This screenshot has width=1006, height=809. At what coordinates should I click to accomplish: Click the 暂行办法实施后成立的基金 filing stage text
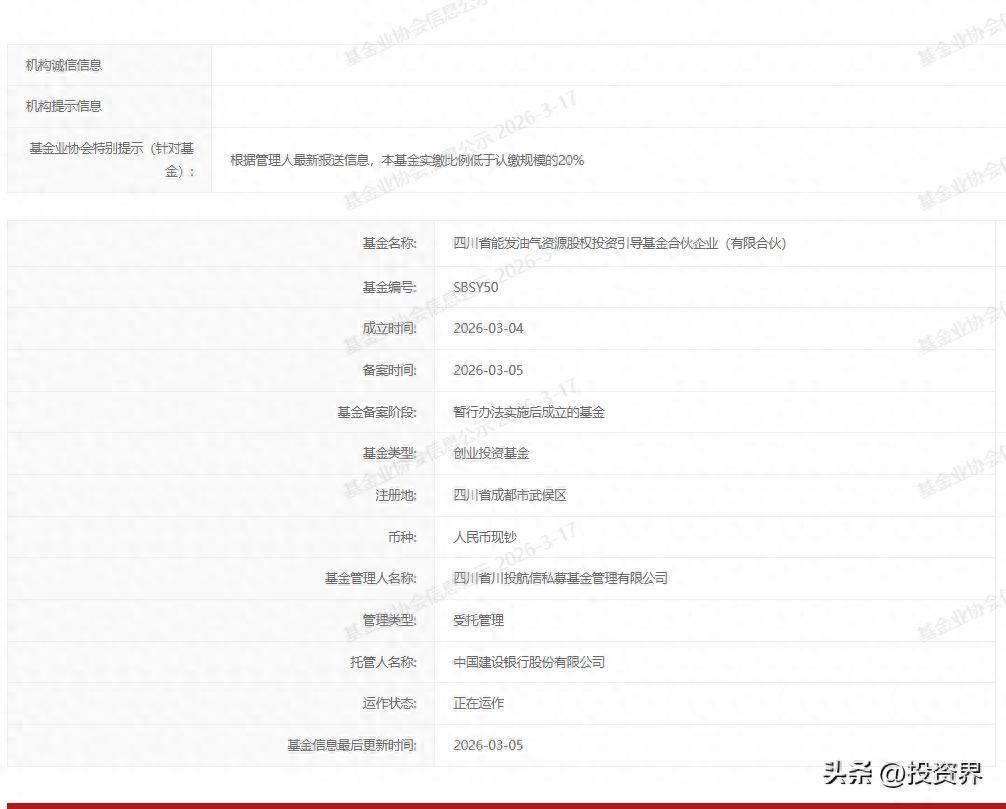click(x=529, y=412)
